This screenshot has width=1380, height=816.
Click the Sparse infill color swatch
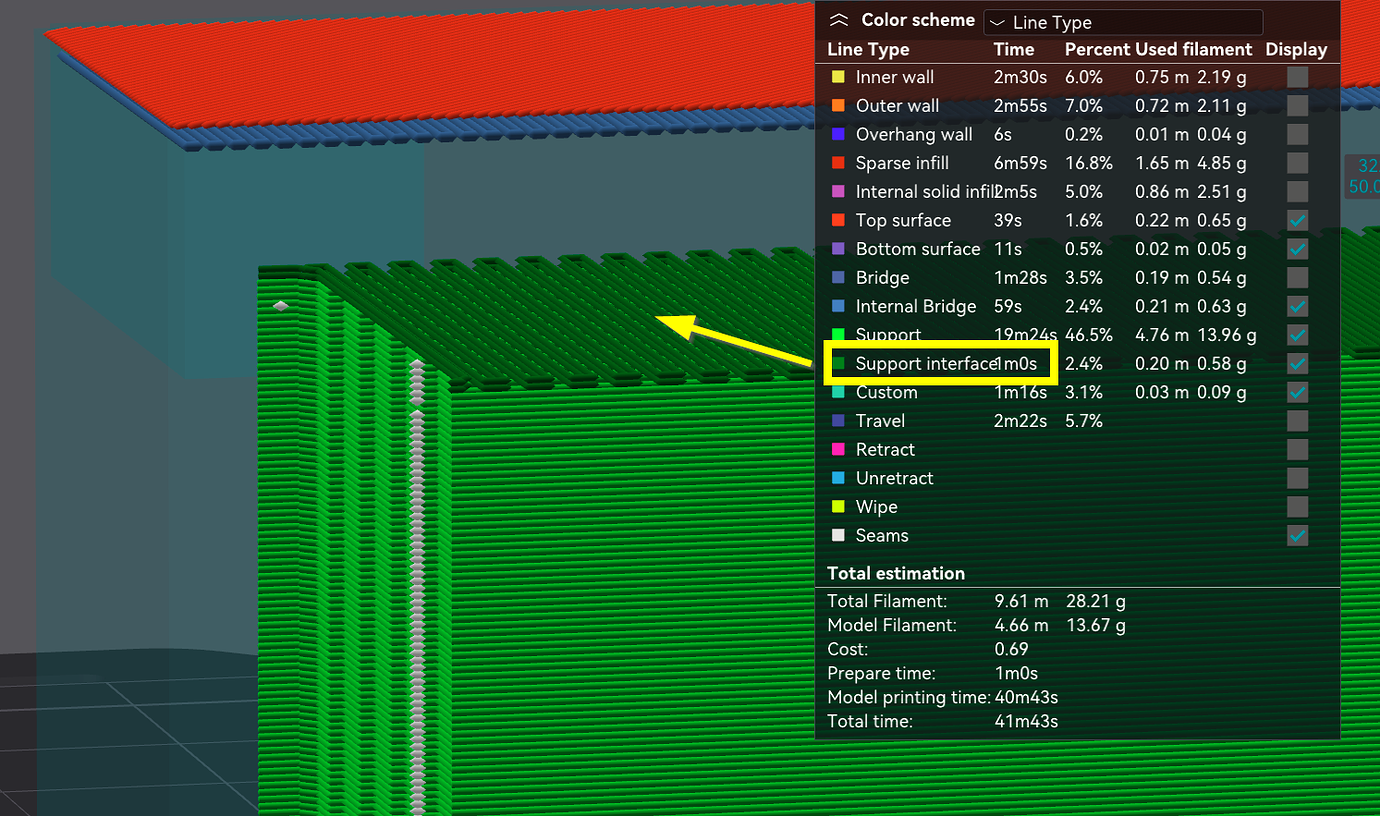pyautogui.click(x=838, y=163)
